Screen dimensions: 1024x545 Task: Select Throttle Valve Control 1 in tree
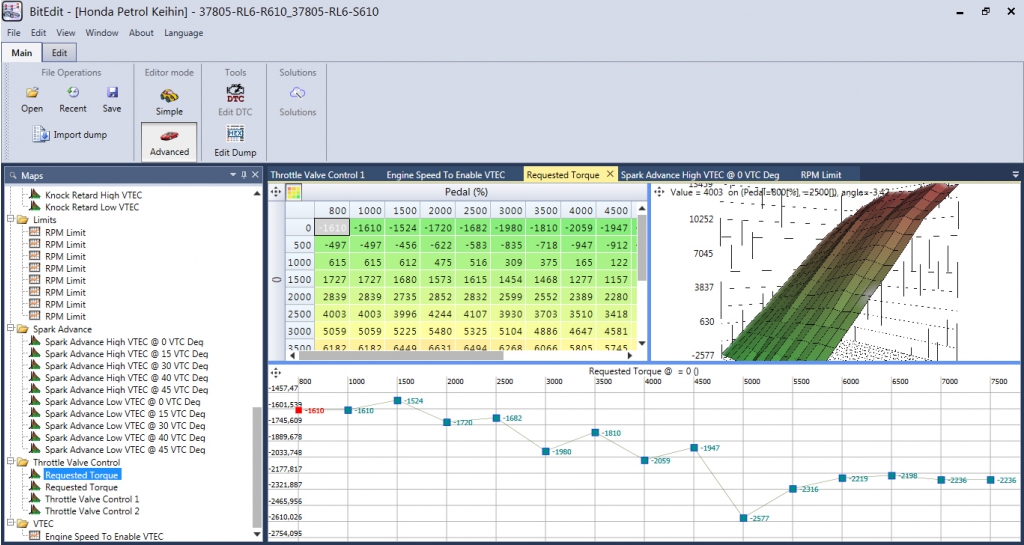click(92, 499)
